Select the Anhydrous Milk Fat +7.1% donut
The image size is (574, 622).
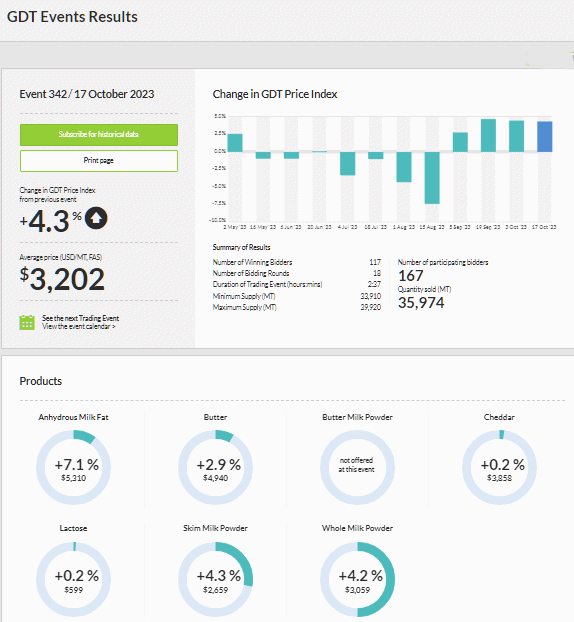pyautogui.click(x=73, y=467)
